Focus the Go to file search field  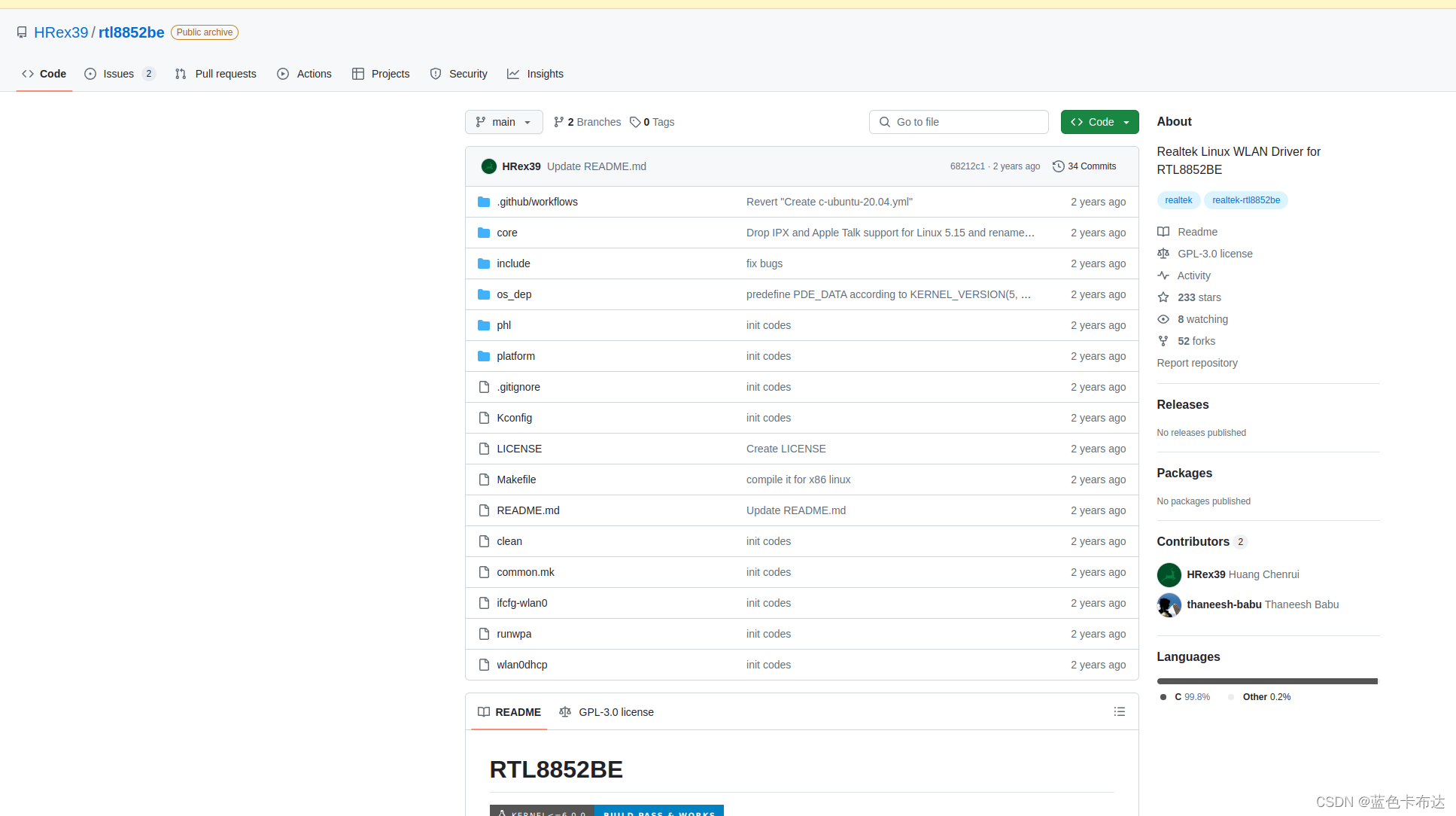[959, 122]
